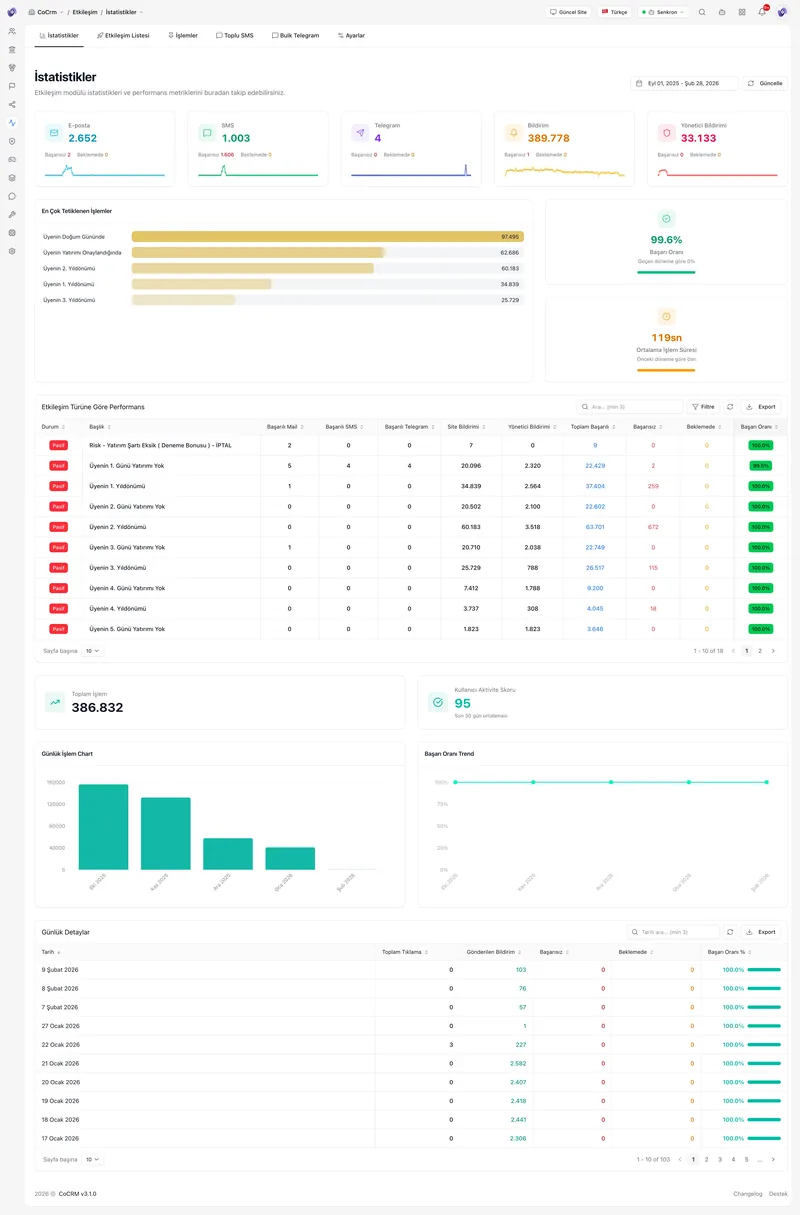Open Filtre on the performance table

coord(703,407)
